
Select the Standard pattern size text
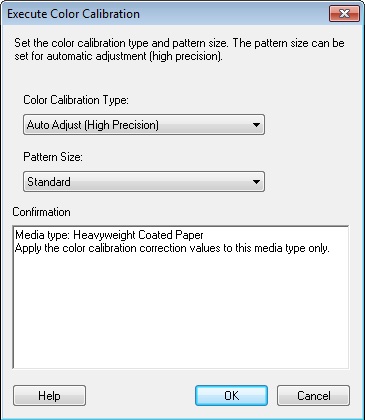(49, 182)
